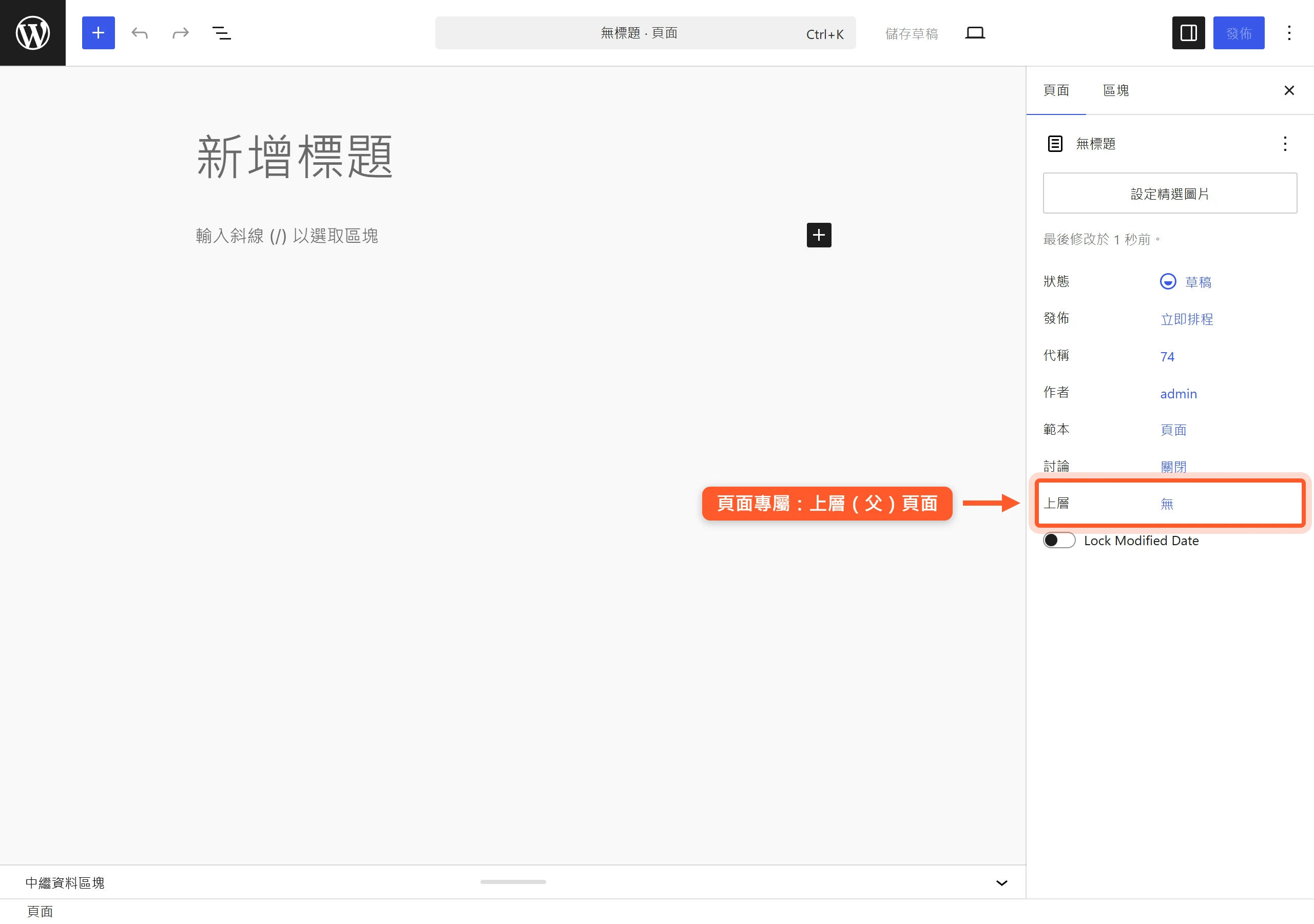The image size is (1314, 924).
Task: Click the Ctrl+K shortcut hint
Action: pyautogui.click(x=825, y=34)
